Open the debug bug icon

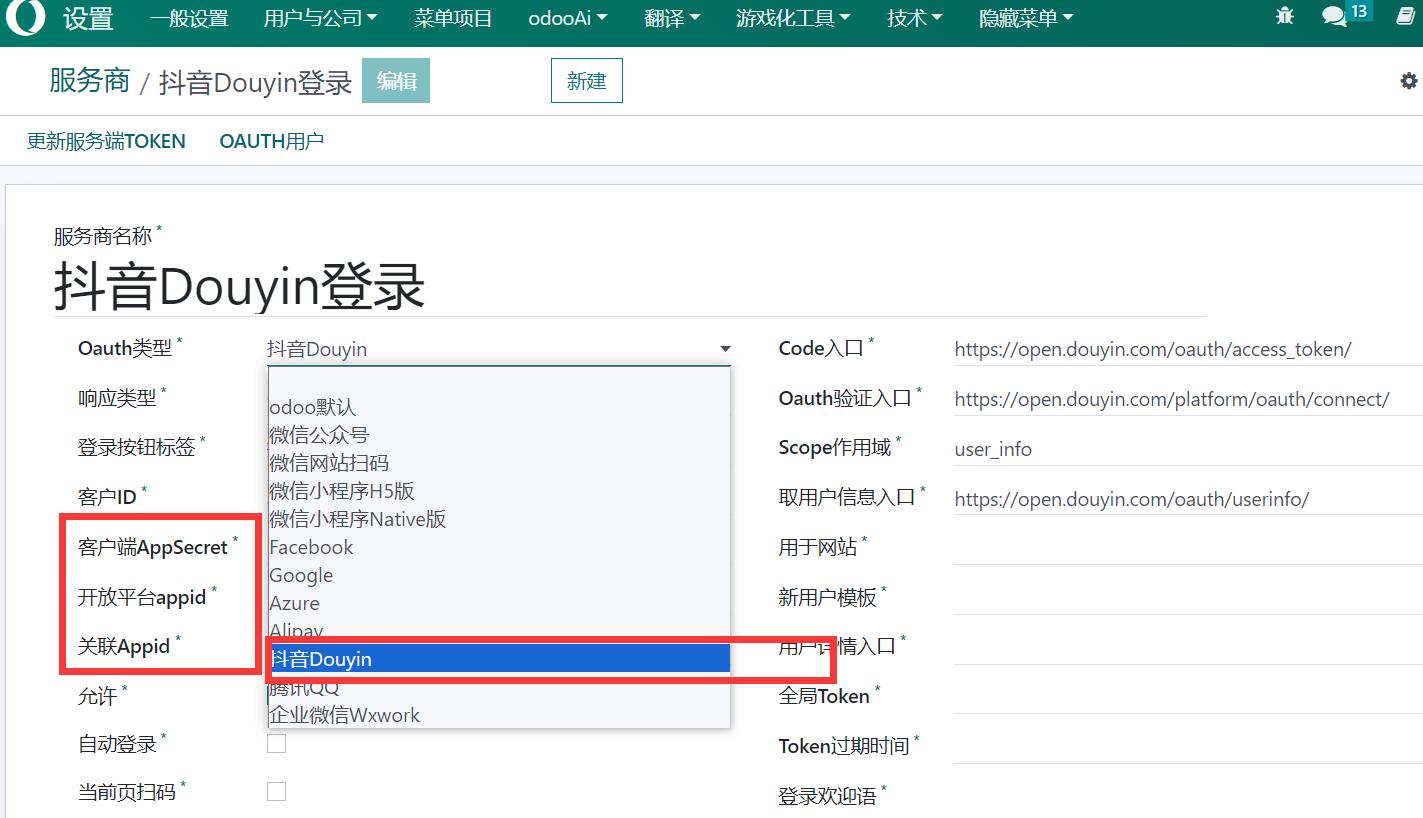pyautogui.click(x=1285, y=16)
